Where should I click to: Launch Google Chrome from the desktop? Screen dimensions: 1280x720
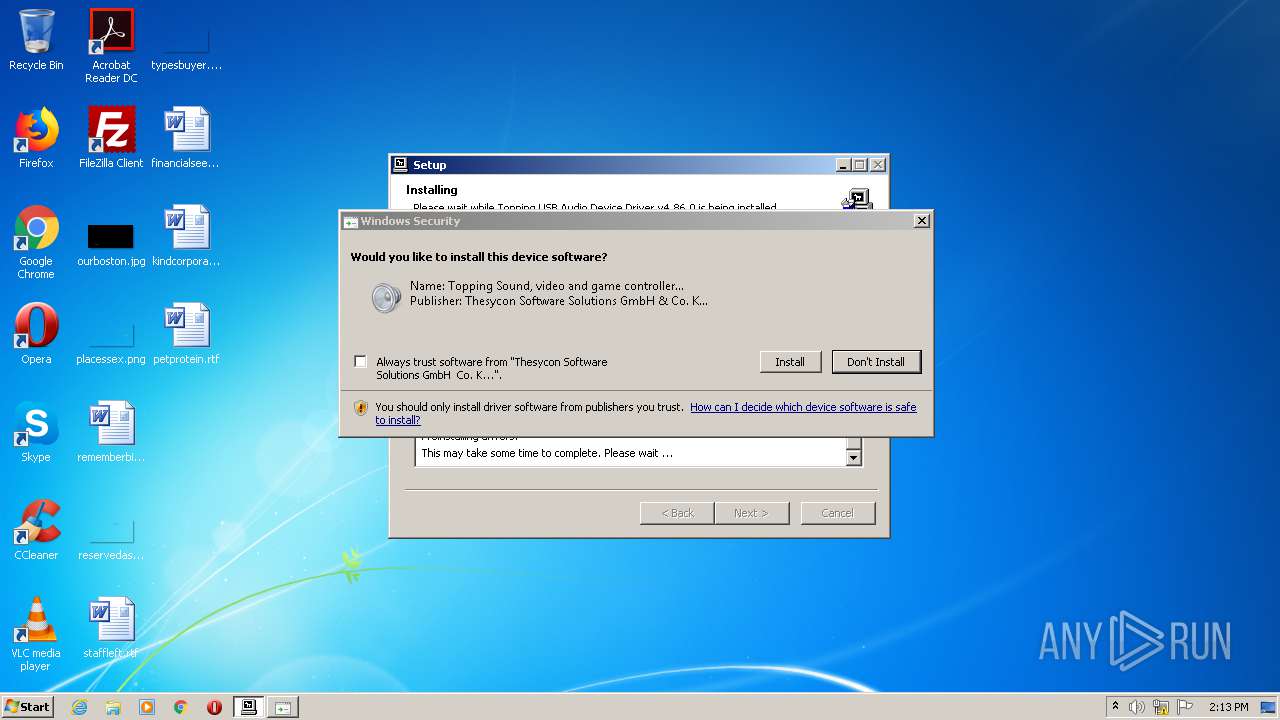(x=36, y=243)
